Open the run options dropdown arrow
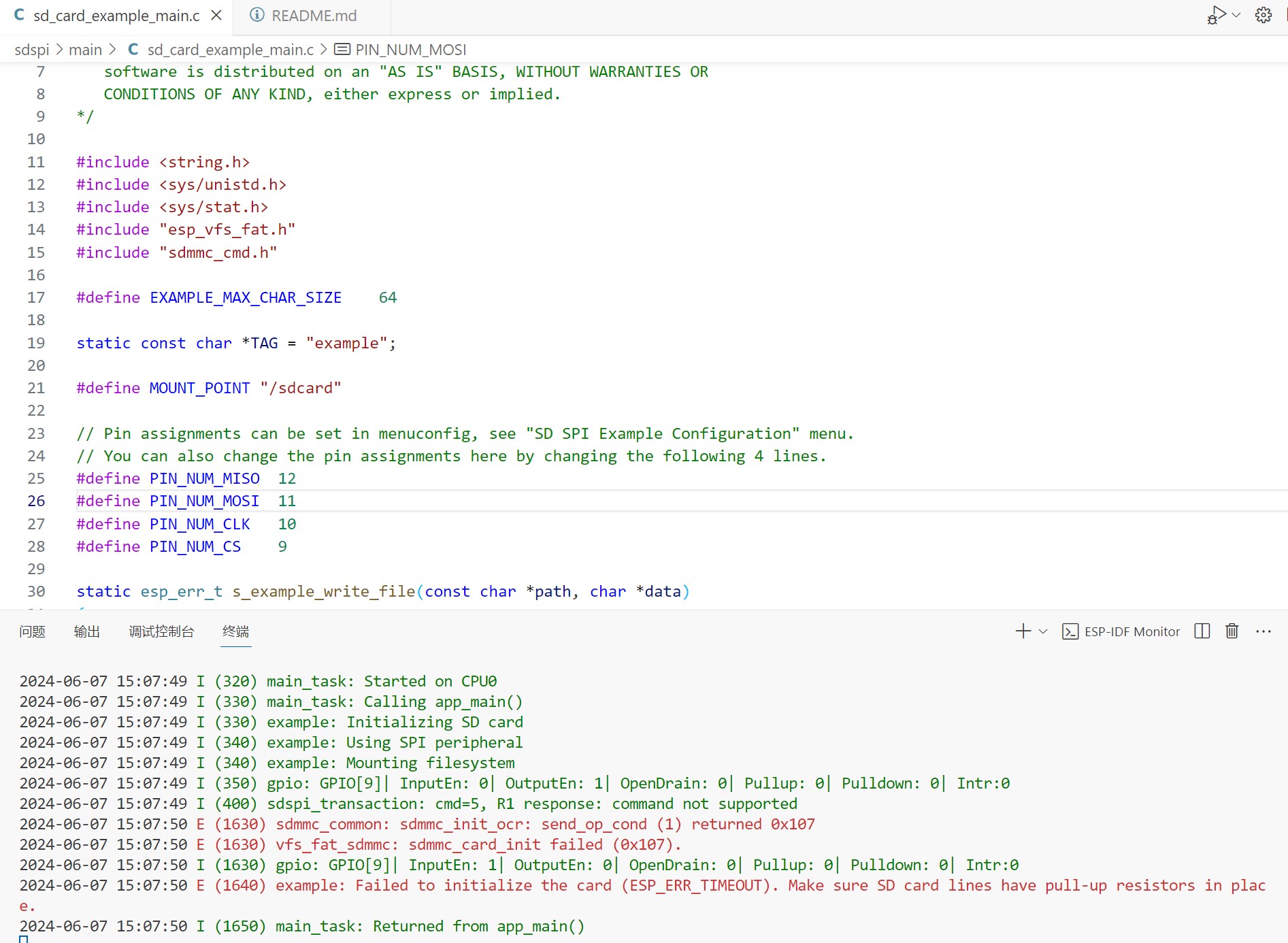The height and width of the screenshot is (943, 1288). (1236, 15)
